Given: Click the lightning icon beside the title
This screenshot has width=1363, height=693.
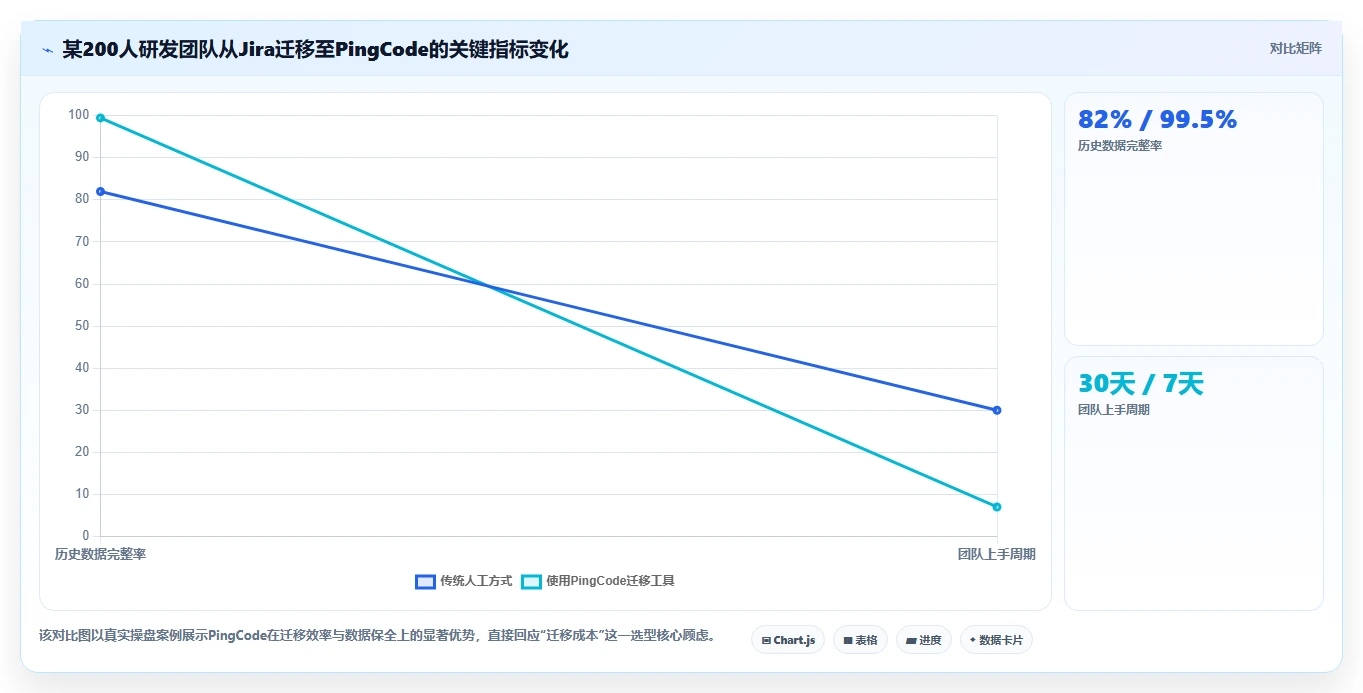Looking at the screenshot, I should coord(47,50).
